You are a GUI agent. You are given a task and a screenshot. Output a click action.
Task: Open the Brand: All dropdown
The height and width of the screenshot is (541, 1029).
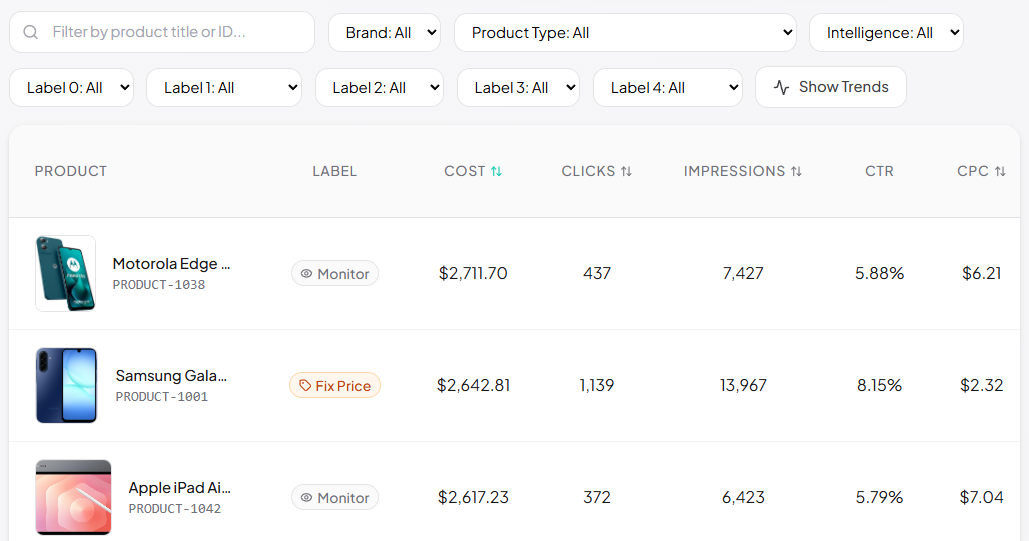[385, 33]
